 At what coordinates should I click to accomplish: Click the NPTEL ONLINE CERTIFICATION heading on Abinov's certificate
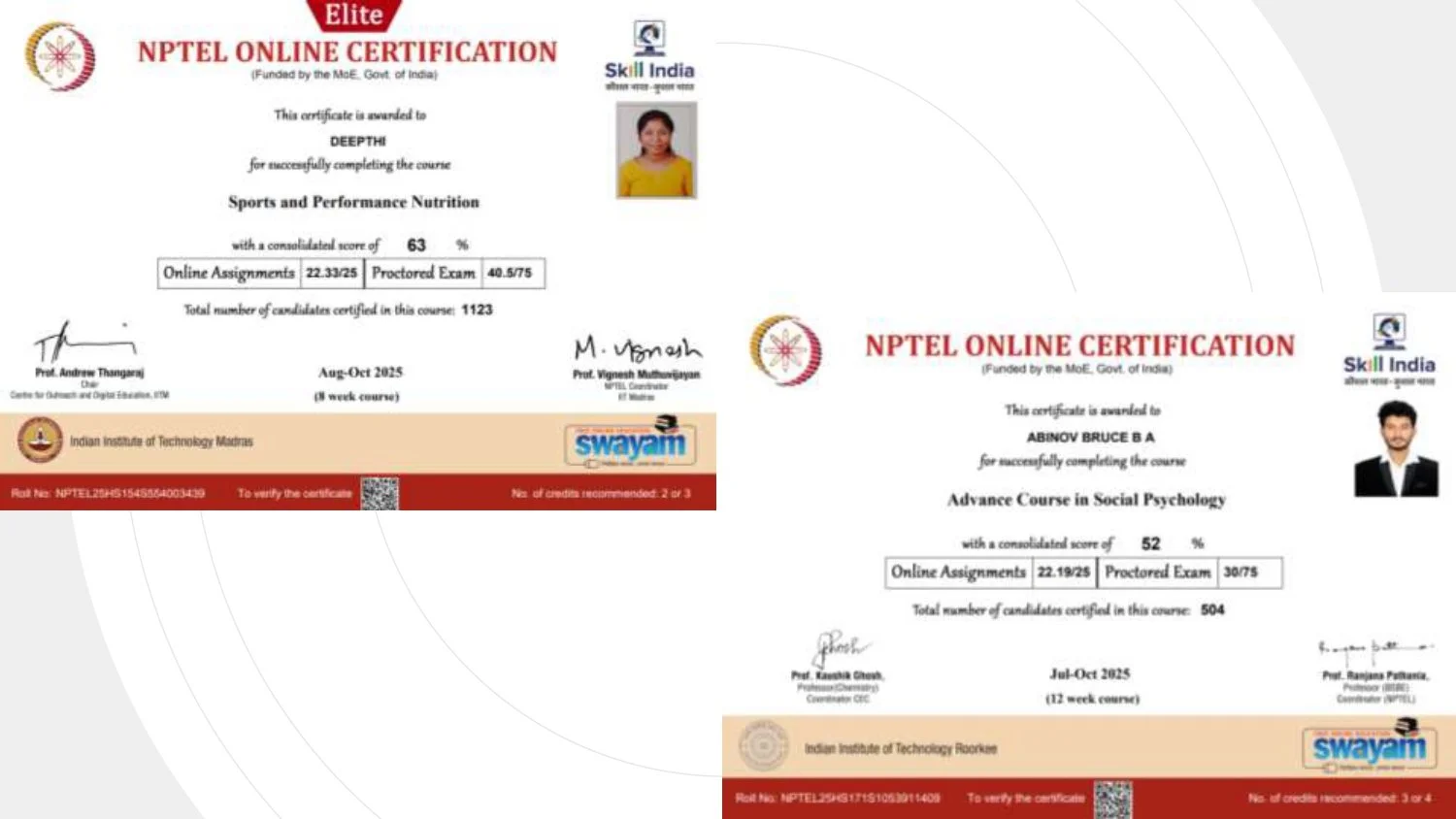click(1080, 346)
